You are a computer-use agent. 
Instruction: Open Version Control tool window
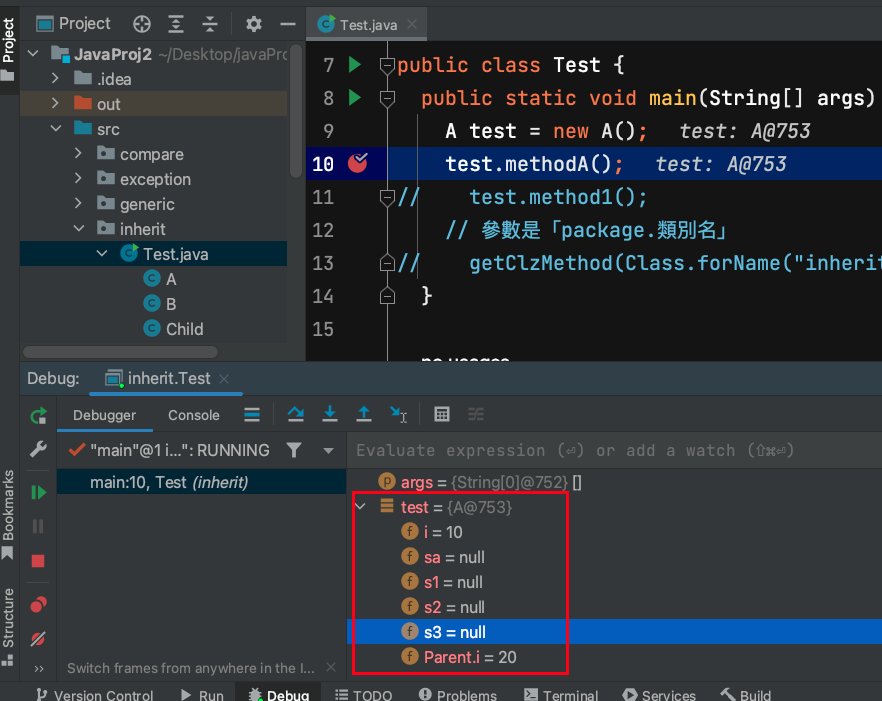click(94, 695)
